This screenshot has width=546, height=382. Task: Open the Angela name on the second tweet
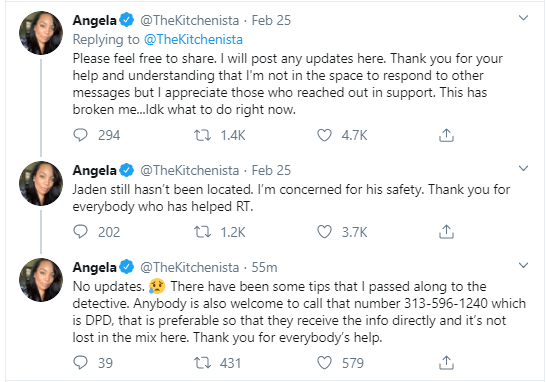click(94, 171)
